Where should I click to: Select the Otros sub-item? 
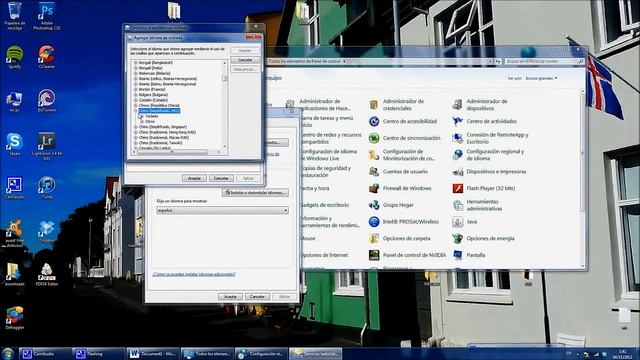[150, 122]
